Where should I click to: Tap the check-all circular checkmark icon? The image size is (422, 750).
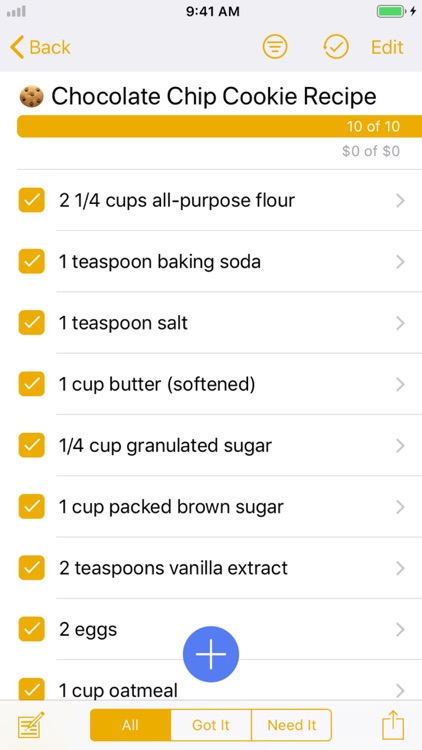(x=335, y=47)
